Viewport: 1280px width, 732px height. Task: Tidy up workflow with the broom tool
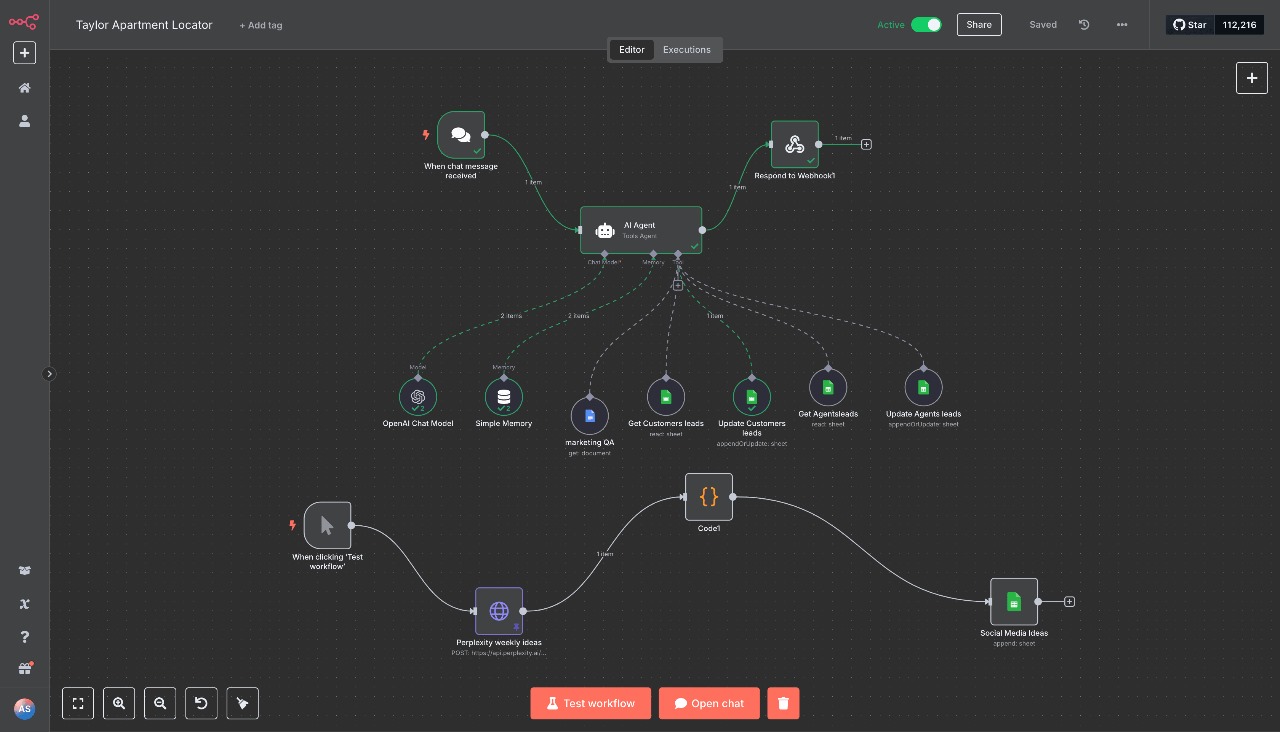click(242, 703)
